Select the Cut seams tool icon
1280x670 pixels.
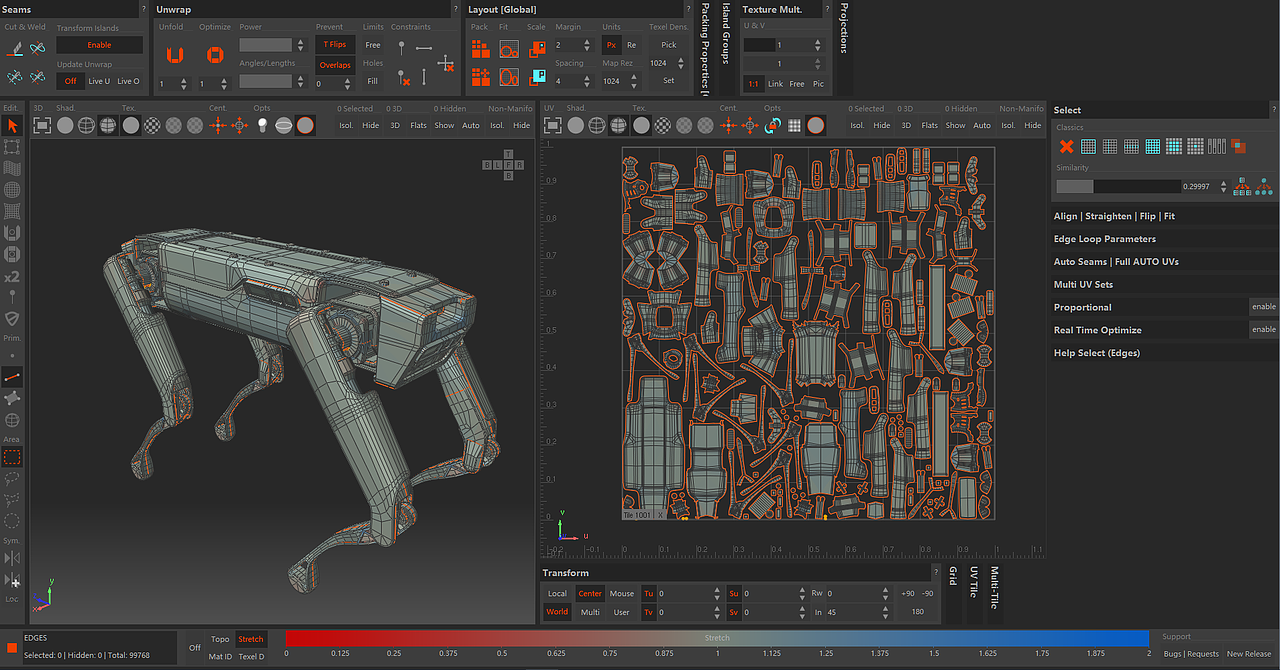[x=14, y=48]
